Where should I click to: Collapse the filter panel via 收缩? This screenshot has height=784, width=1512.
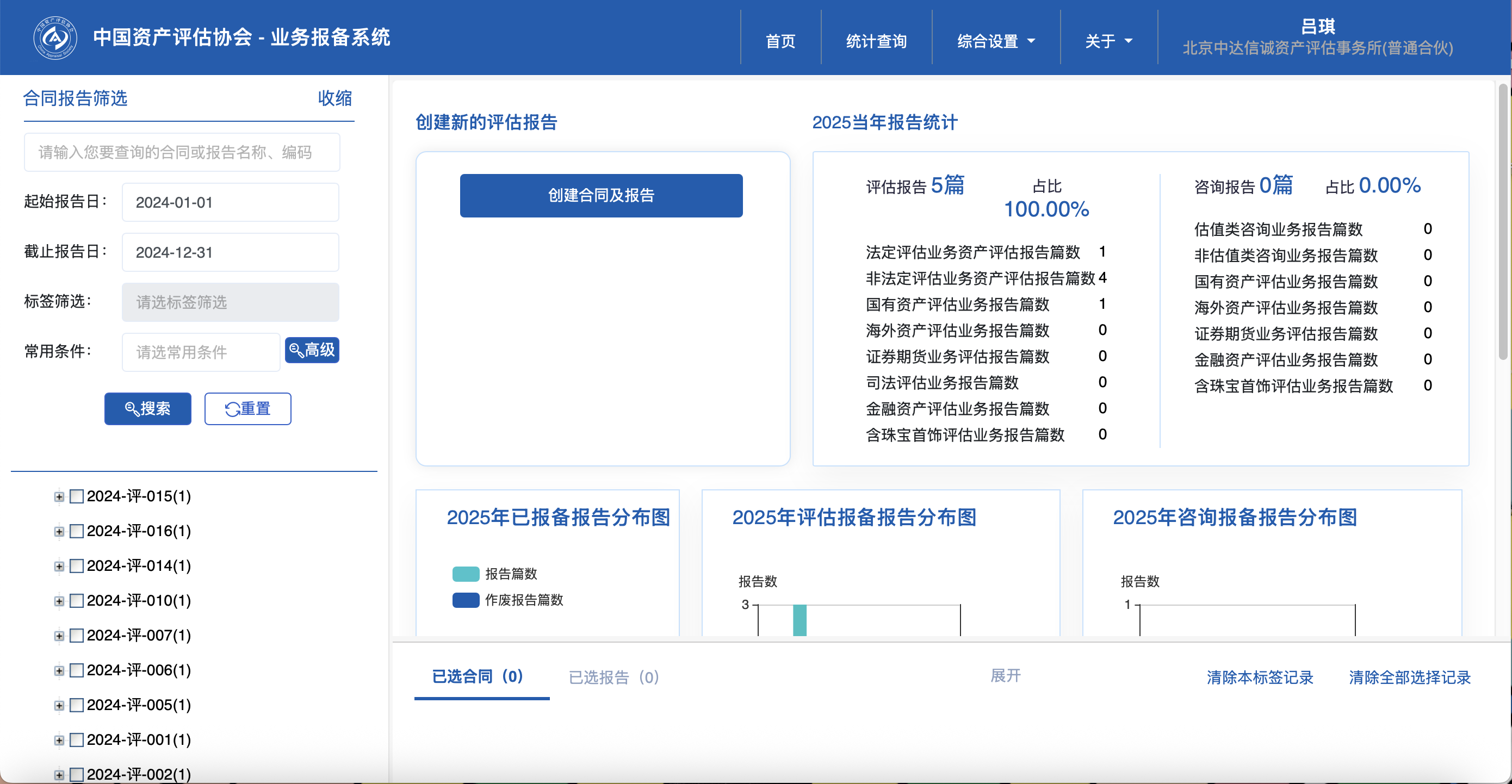pyautogui.click(x=334, y=98)
